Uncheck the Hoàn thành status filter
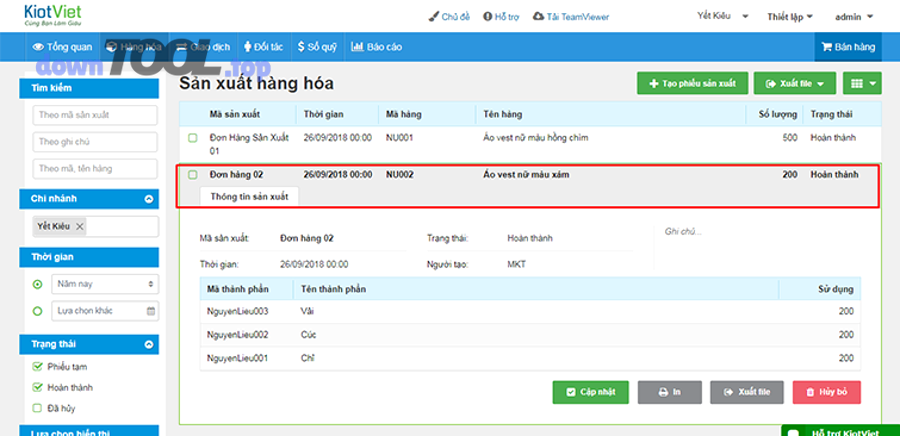900x436 pixels. tap(38, 387)
